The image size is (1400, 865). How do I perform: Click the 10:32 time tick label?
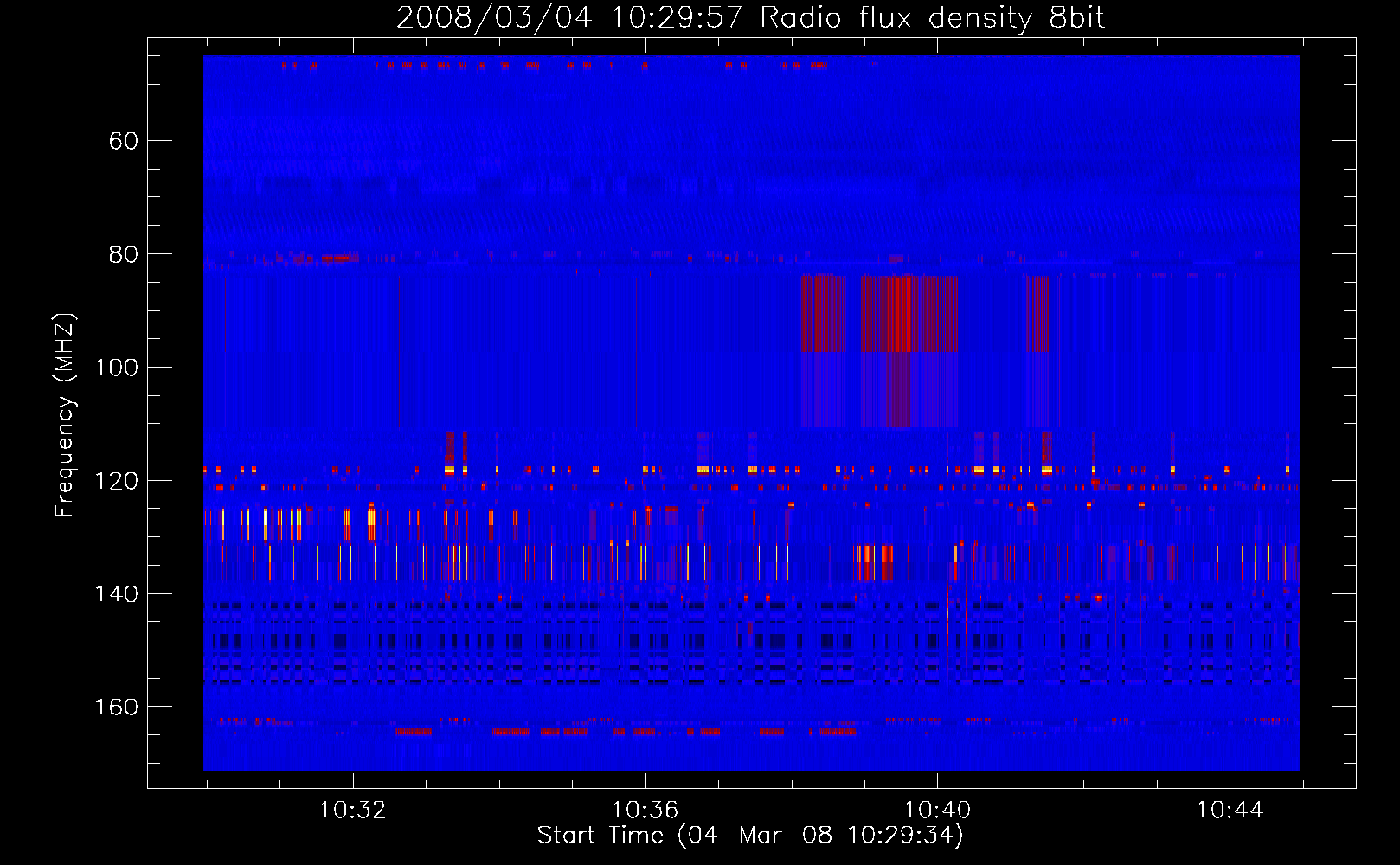click(x=353, y=811)
